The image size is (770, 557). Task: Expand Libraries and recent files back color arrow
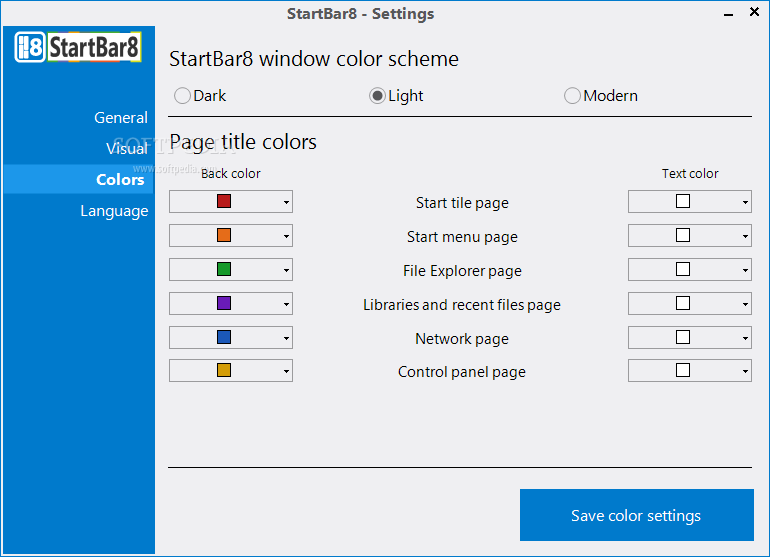click(x=286, y=304)
